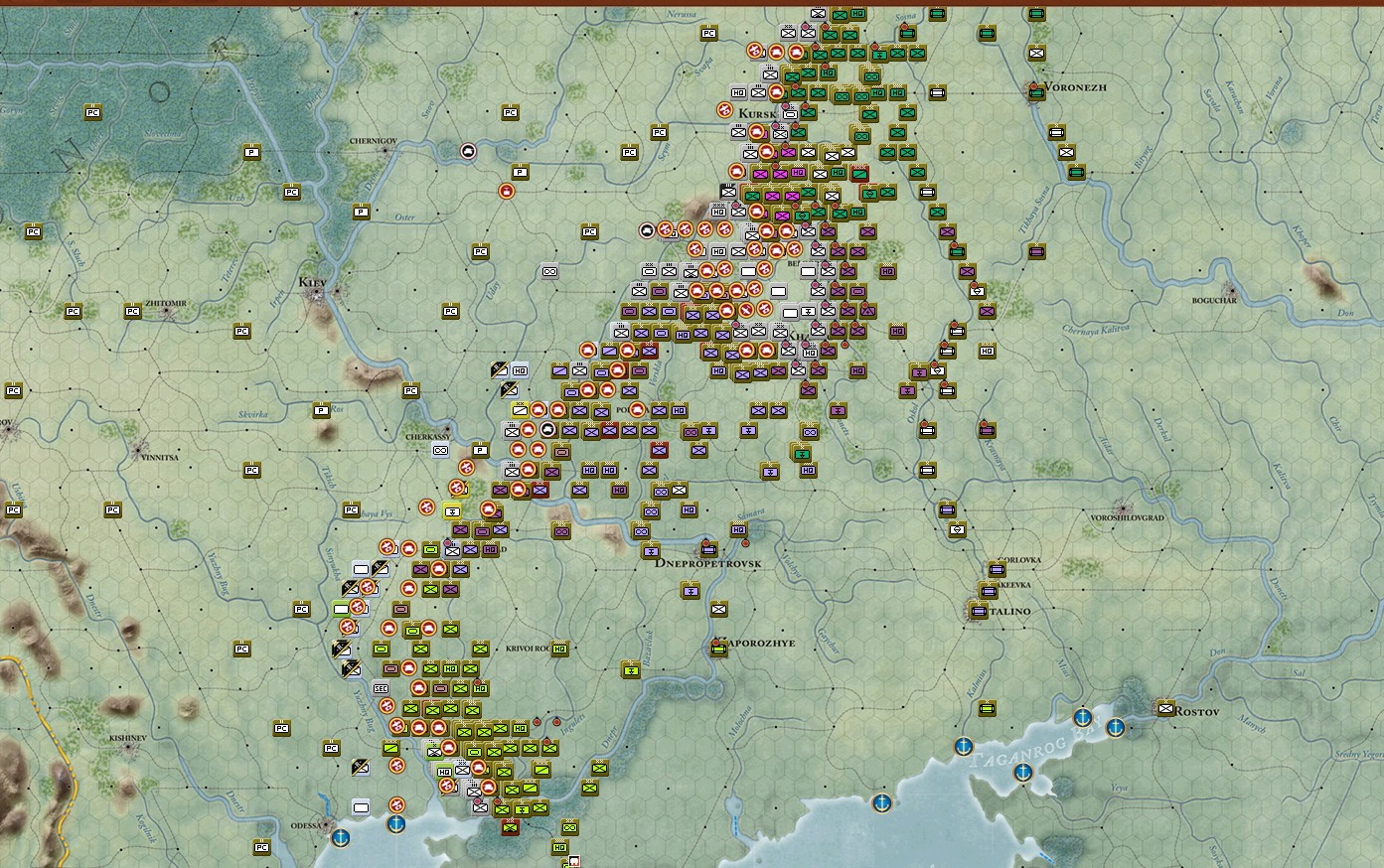1384x868 pixels.
Task: Click the P marker beside the Oster river label
Action: (361, 212)
